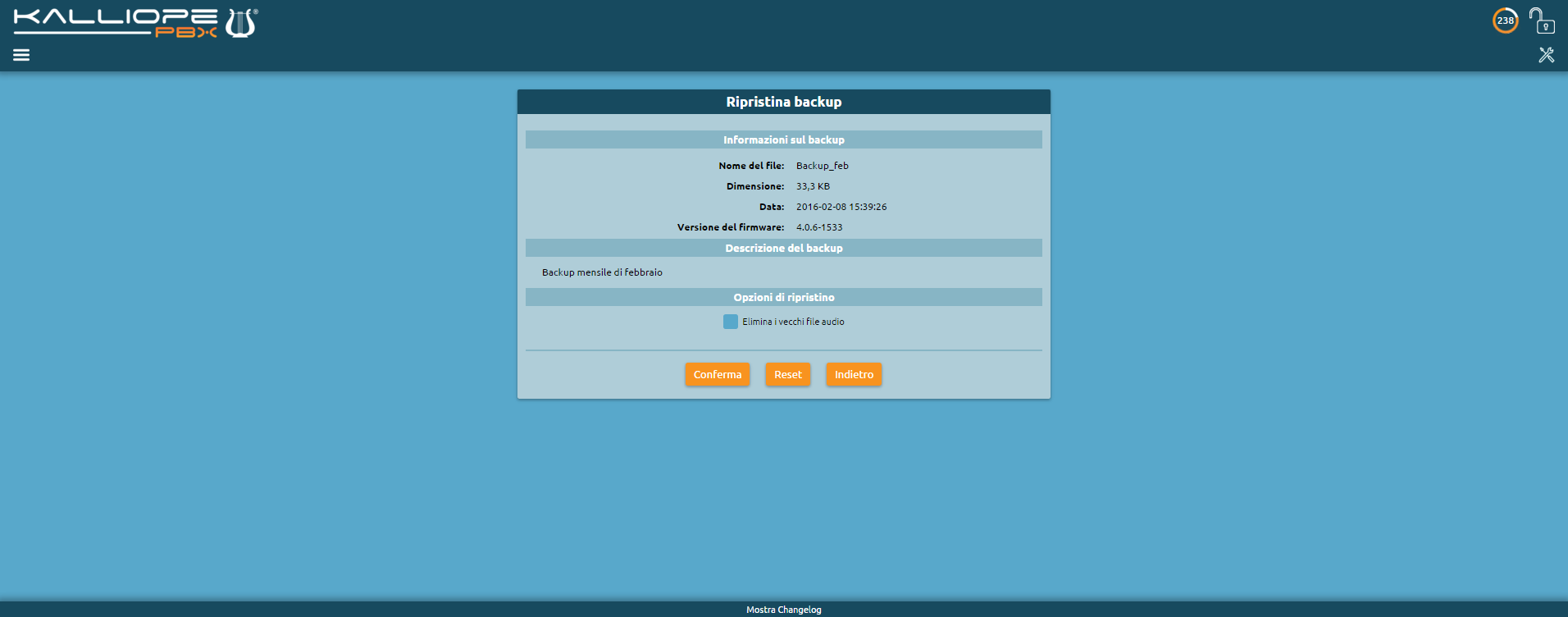Go back with the Indietro button
This screenshot has height=617, width=1568.
854,374
